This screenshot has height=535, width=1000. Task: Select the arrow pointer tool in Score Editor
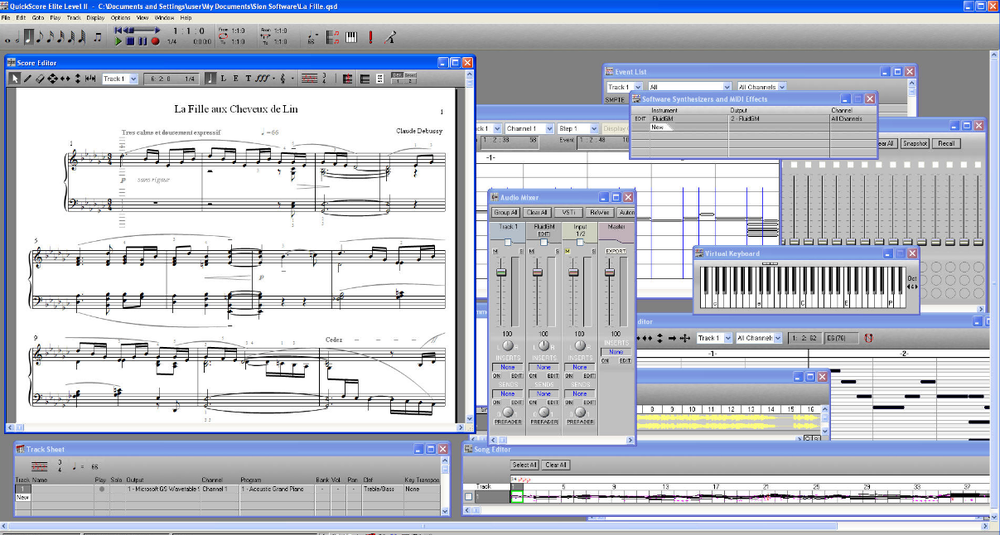[15, 78]
